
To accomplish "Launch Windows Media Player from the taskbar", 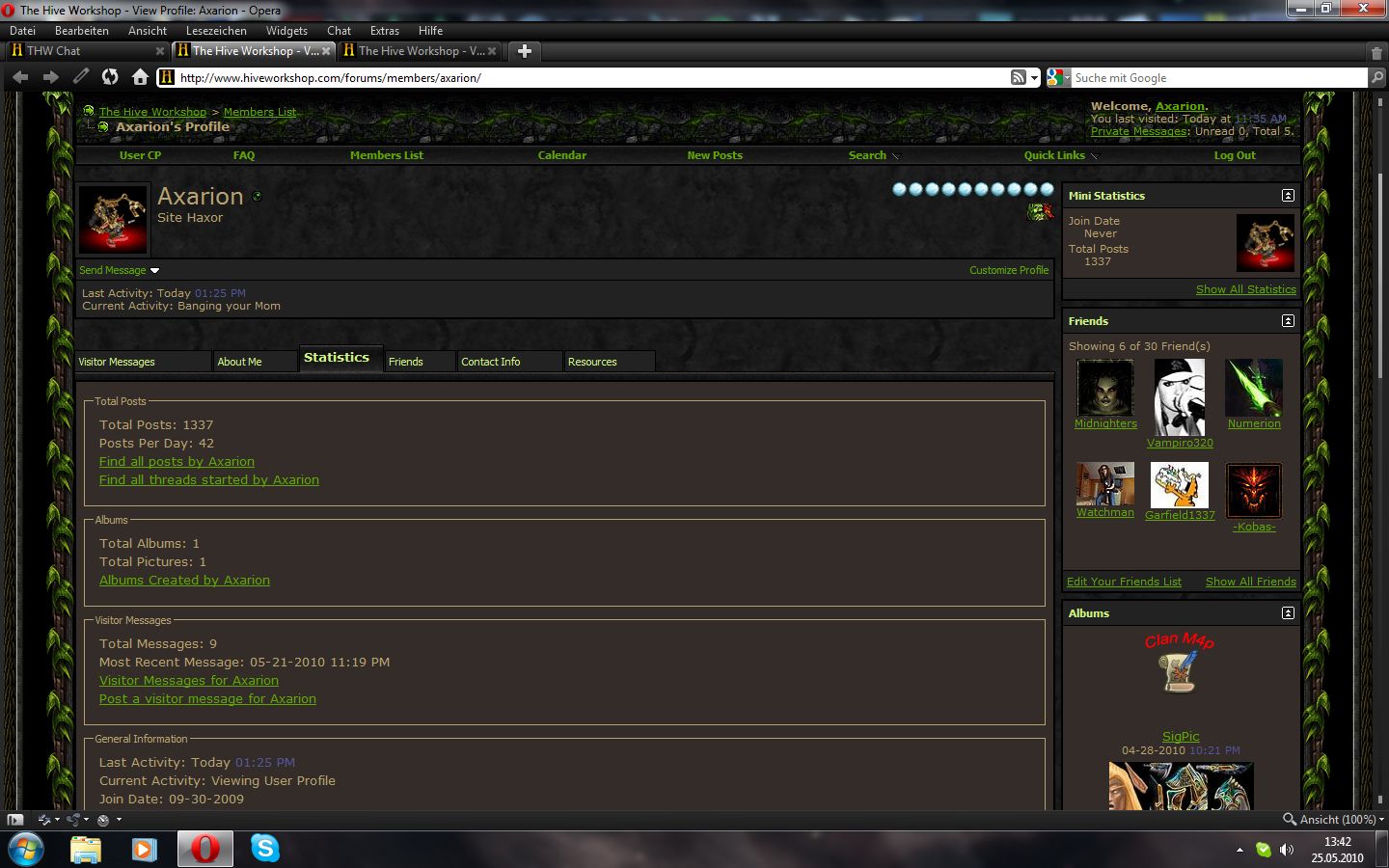I will pos(144,849).
